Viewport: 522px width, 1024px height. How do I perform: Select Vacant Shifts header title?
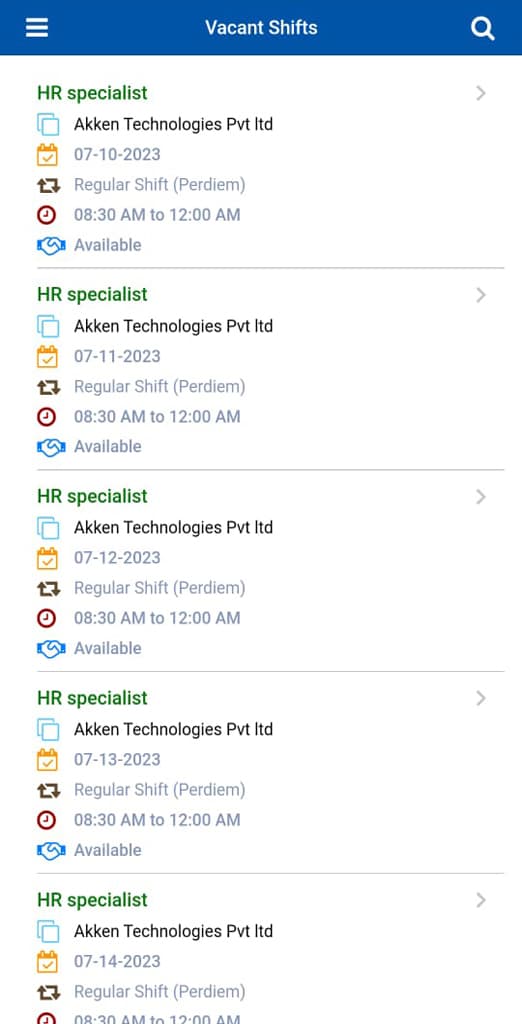[x=261, y=27]
